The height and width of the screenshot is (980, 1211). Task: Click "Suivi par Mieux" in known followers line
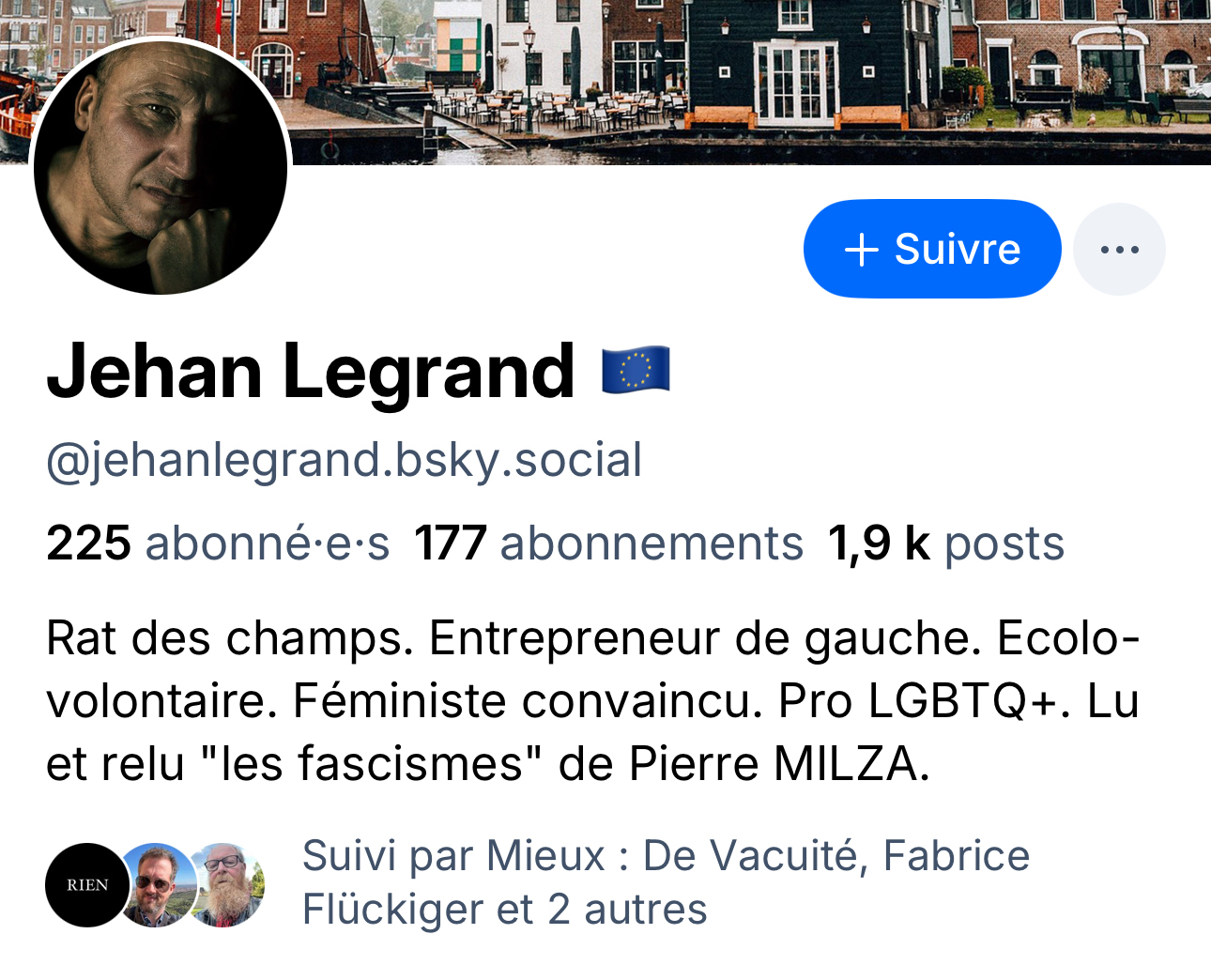coord(453,856)
